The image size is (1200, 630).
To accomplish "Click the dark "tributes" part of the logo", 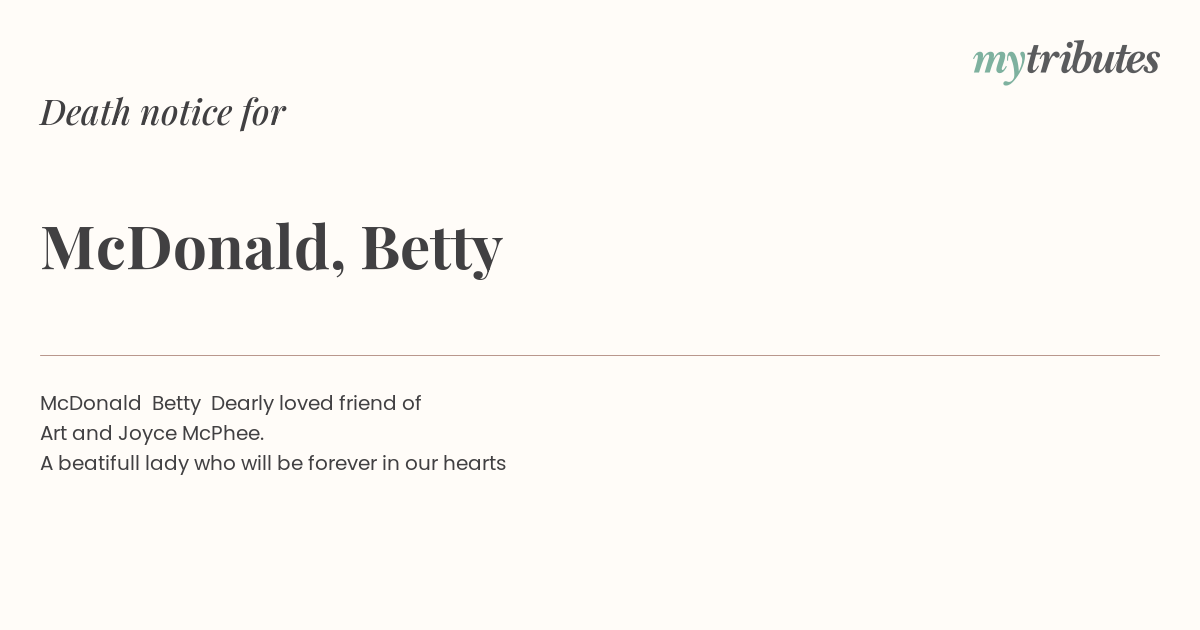I will (1093, 59).
